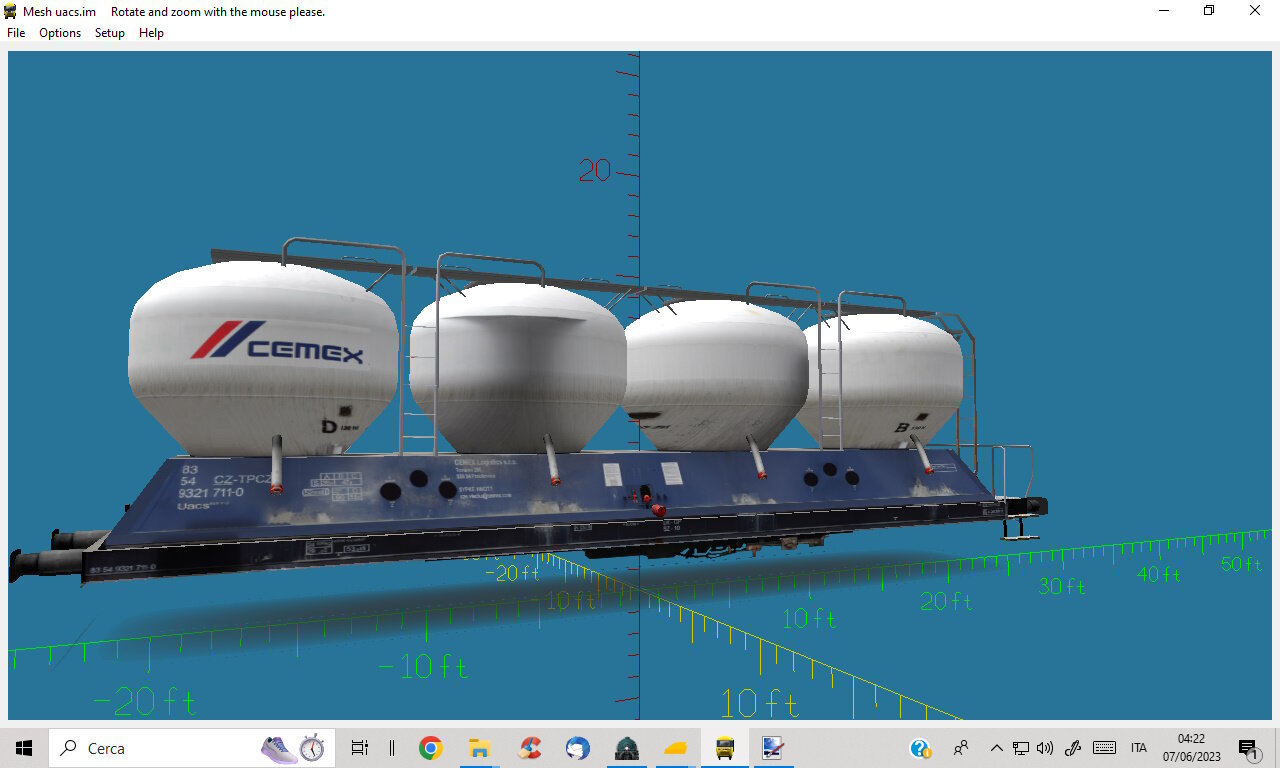Open the clock showing 04:22 07/06/2023
1280x768 pixels.
point(1192,748)
